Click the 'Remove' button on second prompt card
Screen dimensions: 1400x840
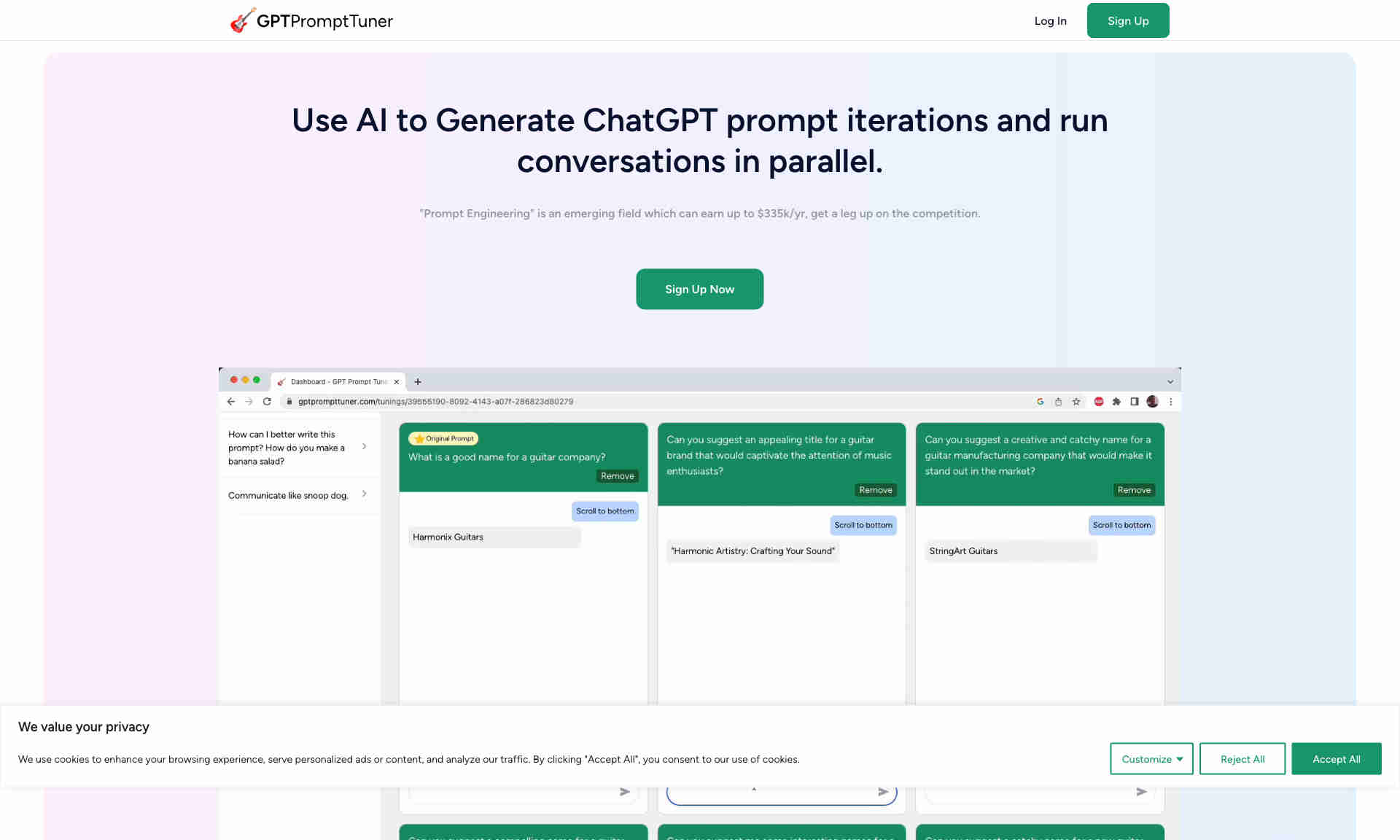coord(875,490)
